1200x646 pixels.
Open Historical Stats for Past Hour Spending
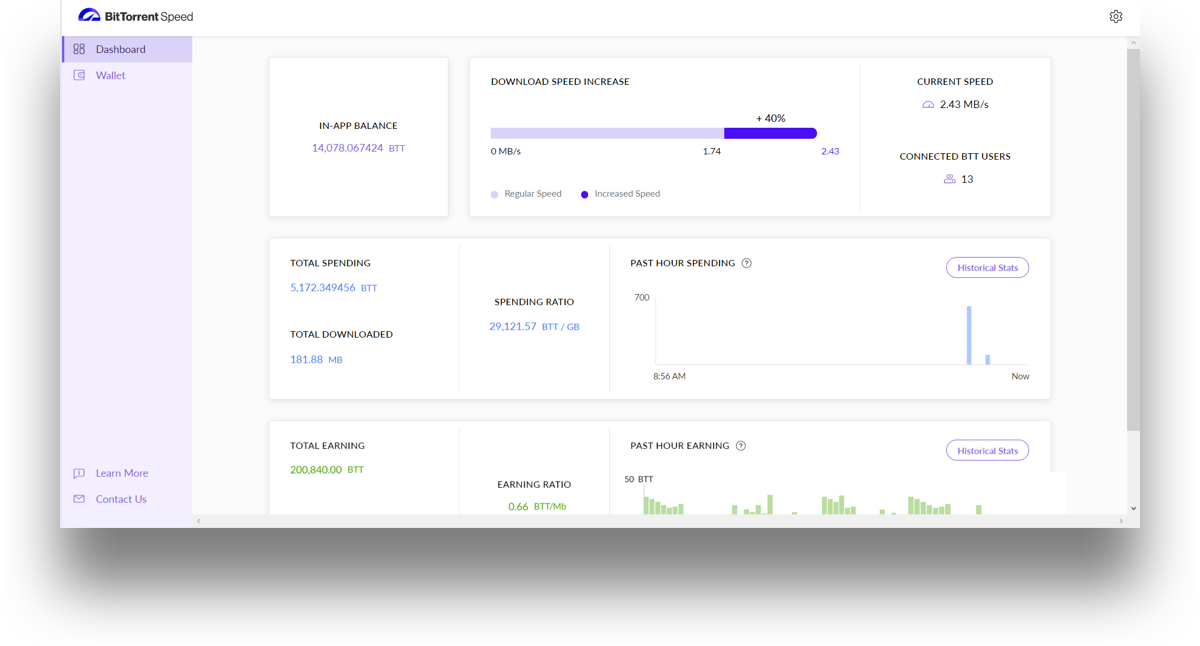click(x=987, y=267)
